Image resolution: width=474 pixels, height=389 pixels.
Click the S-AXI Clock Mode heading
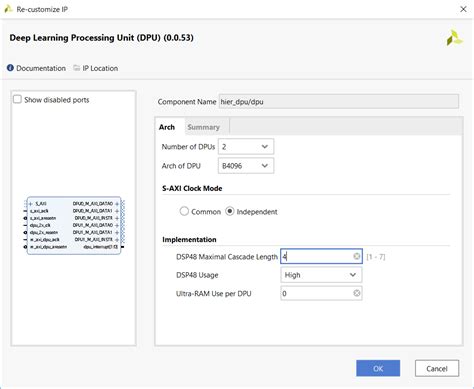tap(192, 188)
